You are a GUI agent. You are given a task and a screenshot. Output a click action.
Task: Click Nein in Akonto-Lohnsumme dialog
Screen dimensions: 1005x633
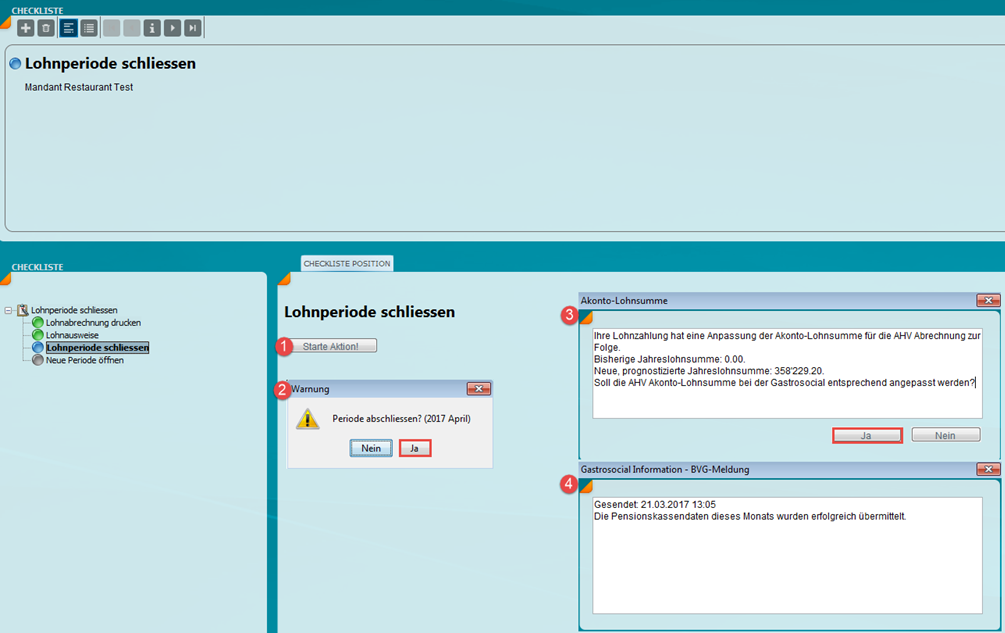pyautogui.click(x=945, y=436)
